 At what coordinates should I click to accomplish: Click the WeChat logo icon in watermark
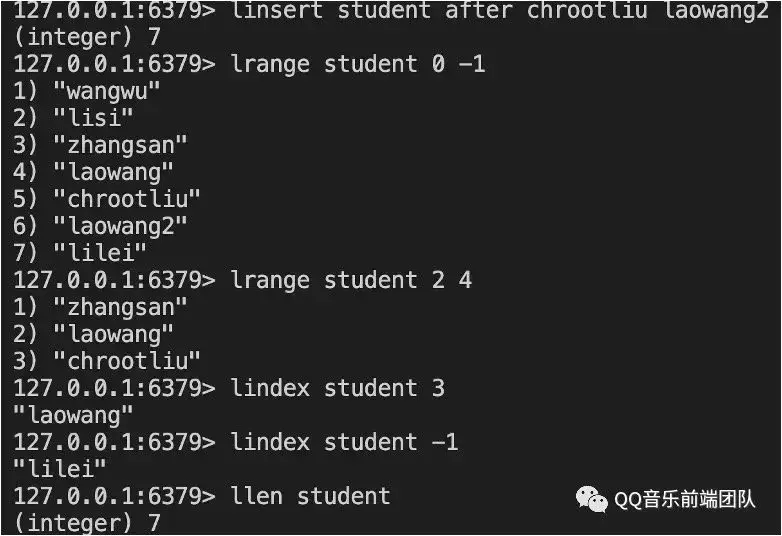click(591, 499)
